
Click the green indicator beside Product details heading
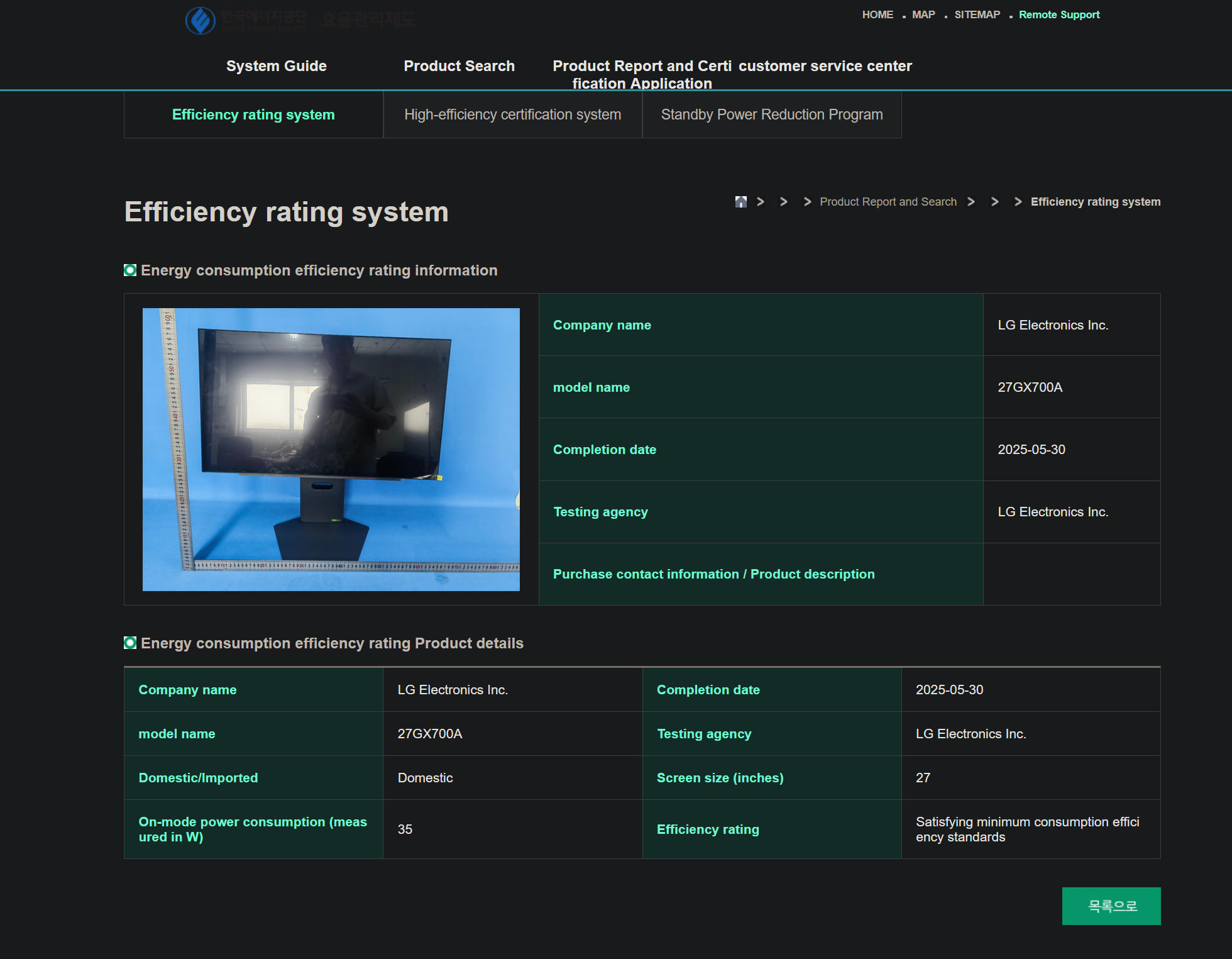[x=129, y=643]
